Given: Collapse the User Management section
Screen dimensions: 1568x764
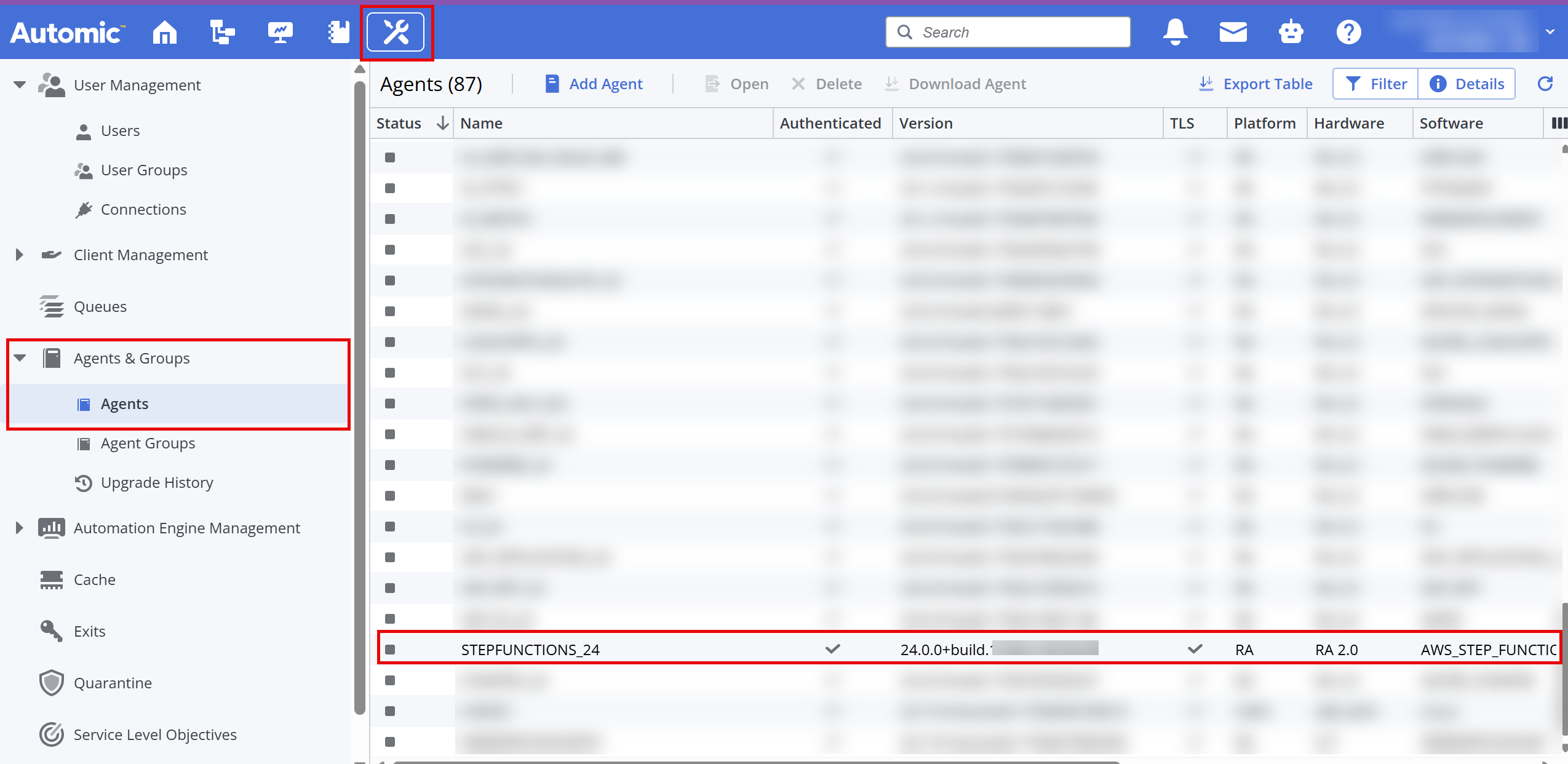Looking at the screenshot, I should pyautogui.click(x=20, y=85).
